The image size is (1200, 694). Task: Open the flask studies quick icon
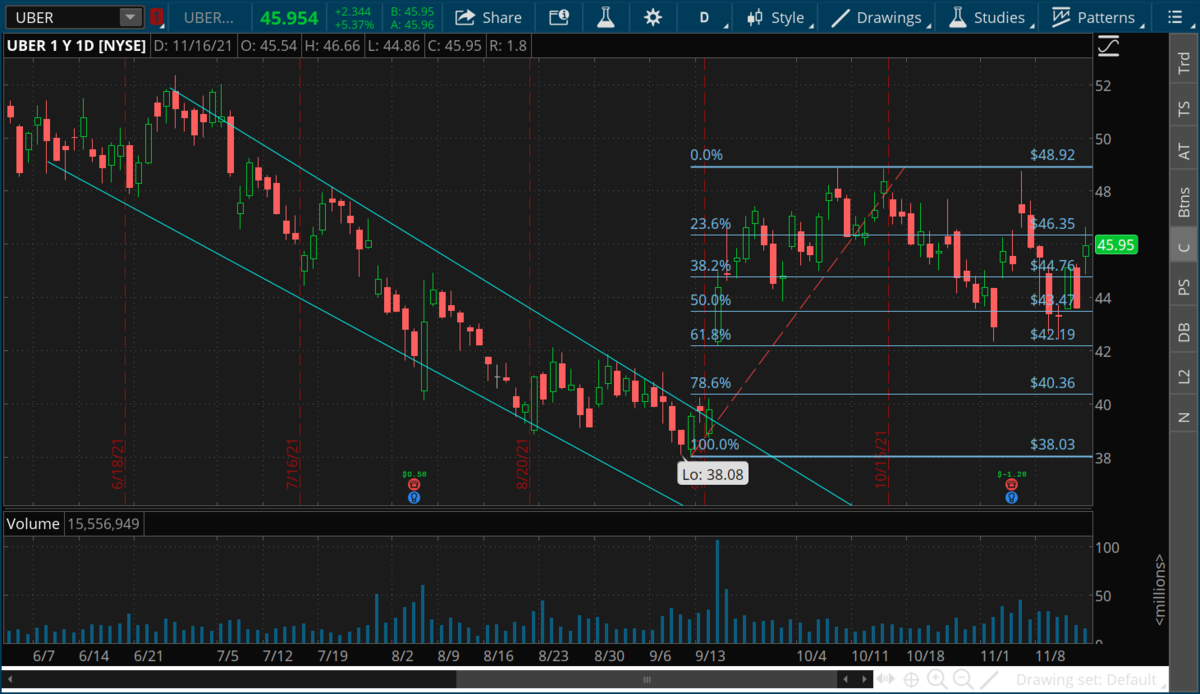pos(605,17)
